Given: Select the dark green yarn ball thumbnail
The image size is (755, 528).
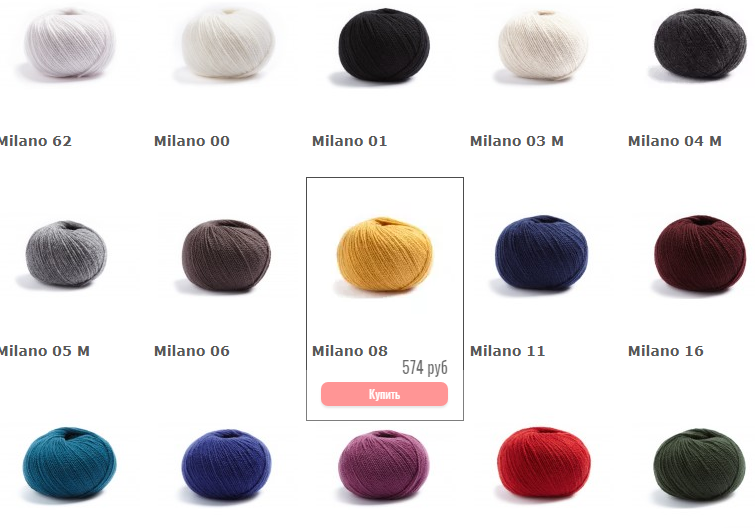Looking at the screenshot, I should tap(700, 464).
